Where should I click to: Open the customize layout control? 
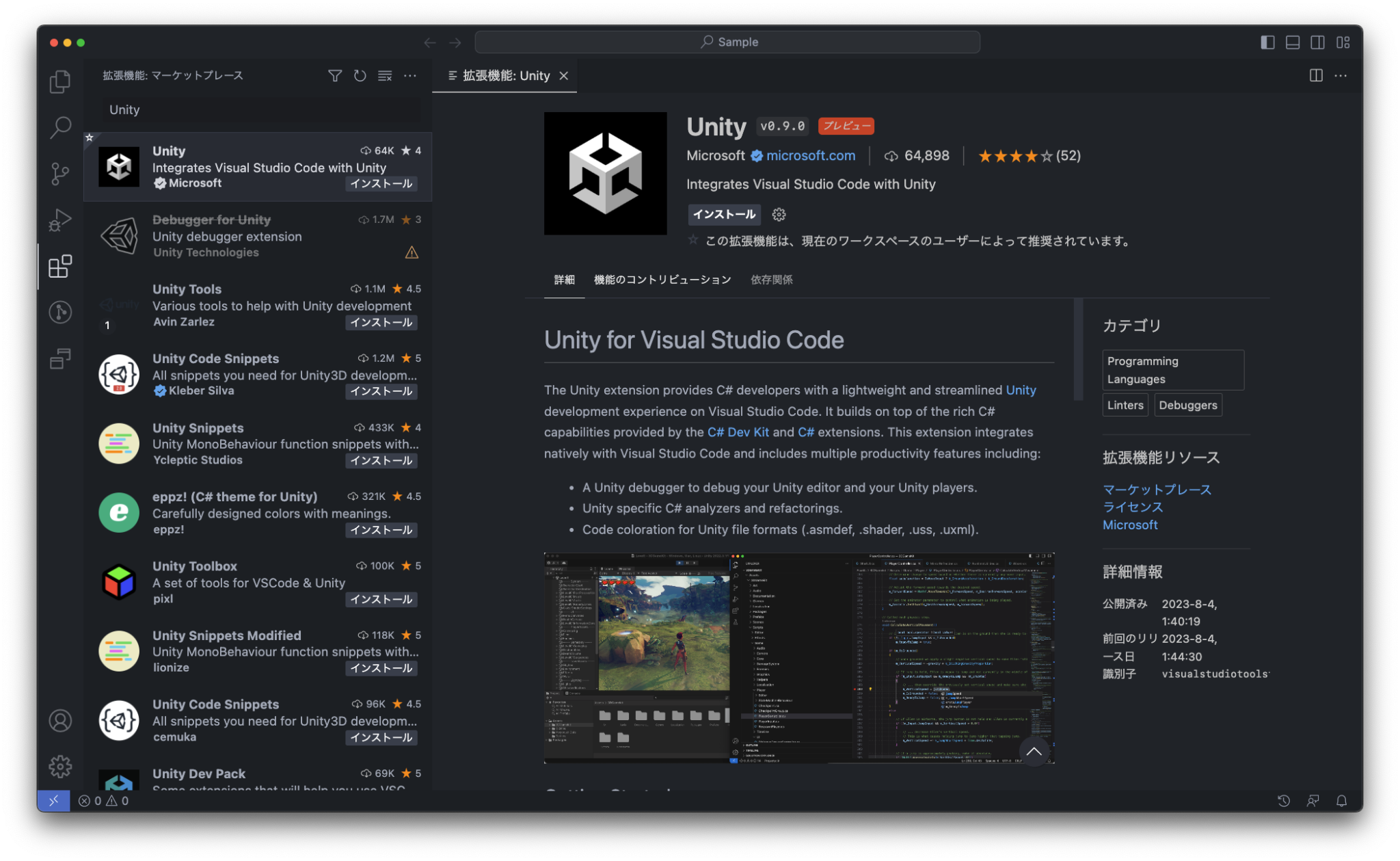1343,42
